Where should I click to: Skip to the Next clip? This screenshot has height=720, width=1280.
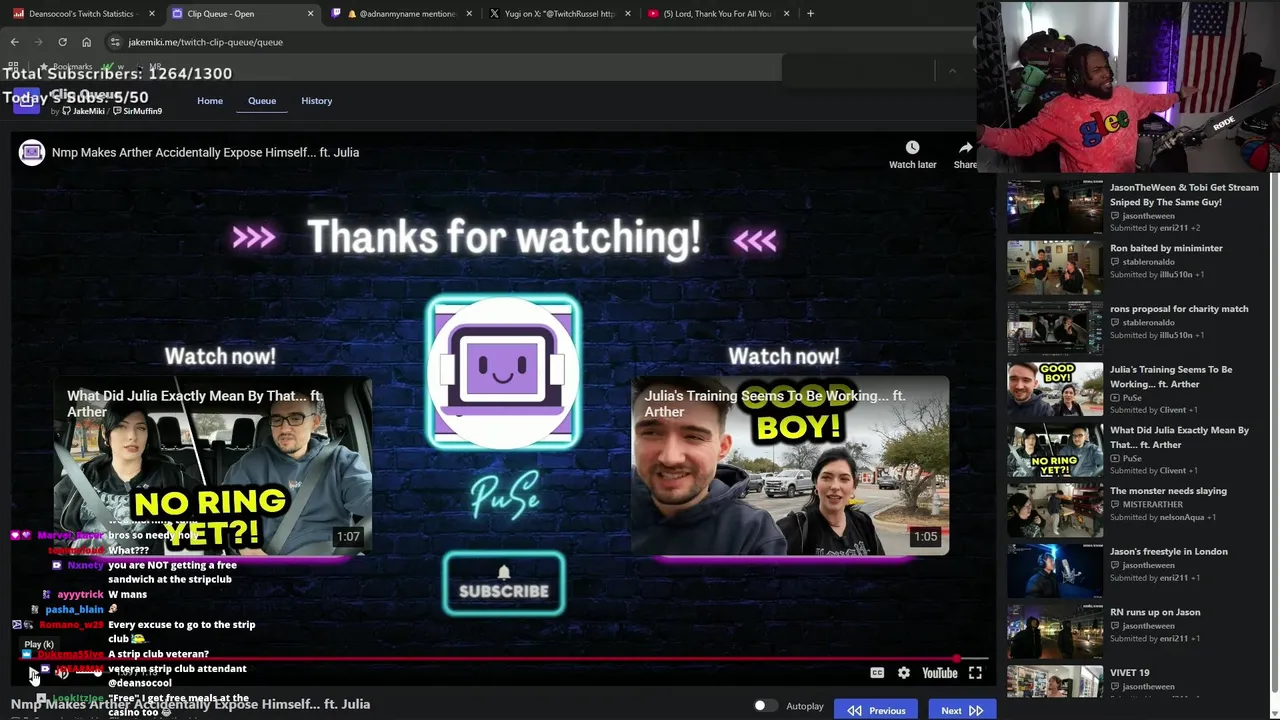(x=962, y=710)
